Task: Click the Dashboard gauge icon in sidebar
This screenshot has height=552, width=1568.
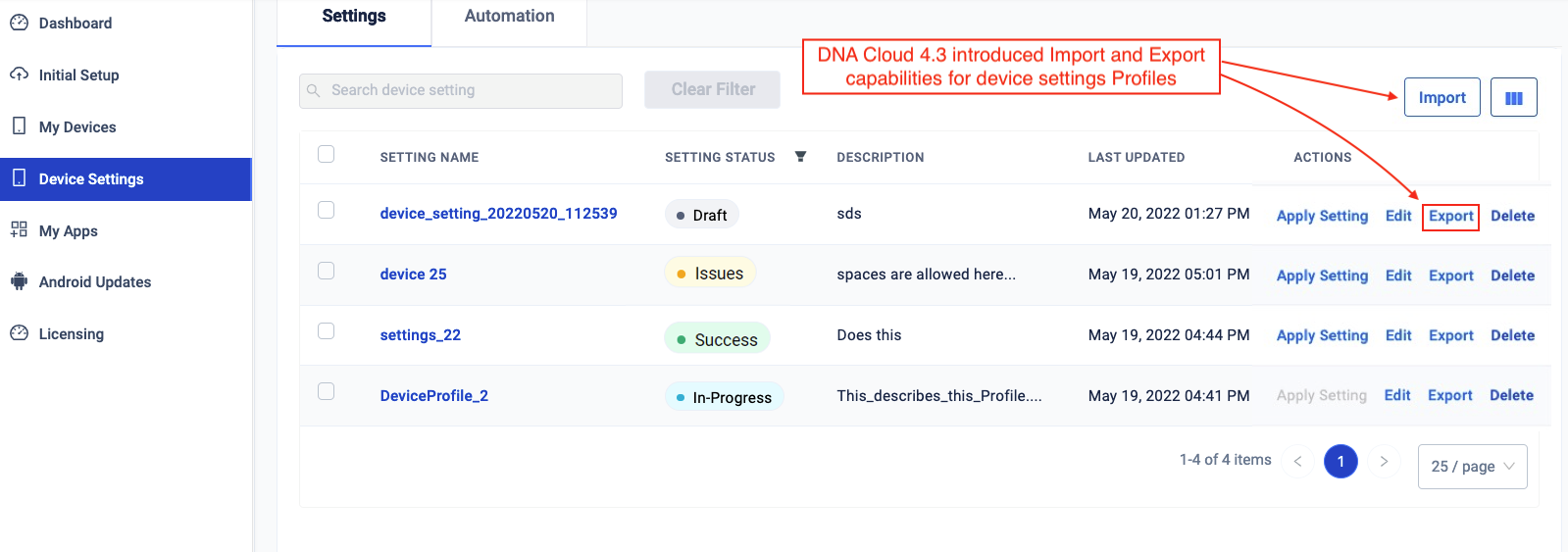Action: [x=19, y=23]
